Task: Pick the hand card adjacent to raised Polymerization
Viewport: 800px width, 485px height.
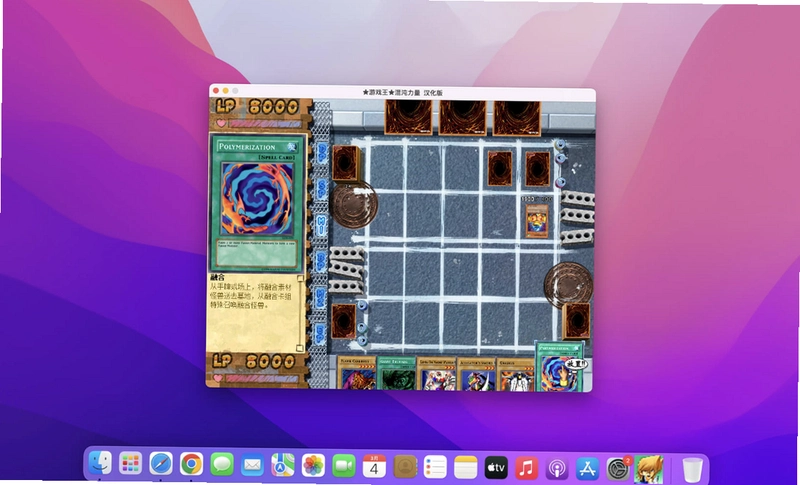Action: click(x=516, y=374)
